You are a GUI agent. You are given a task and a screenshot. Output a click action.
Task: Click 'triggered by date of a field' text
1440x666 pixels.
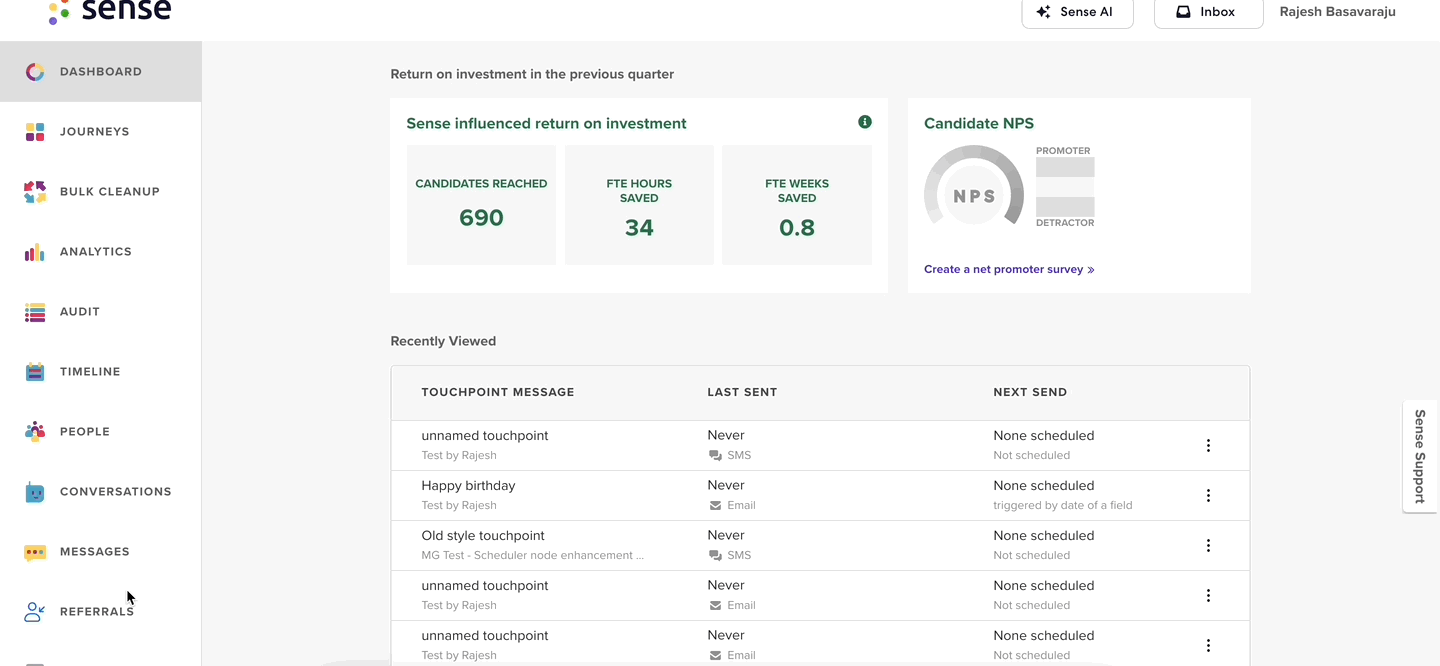tap(1063, 506)
